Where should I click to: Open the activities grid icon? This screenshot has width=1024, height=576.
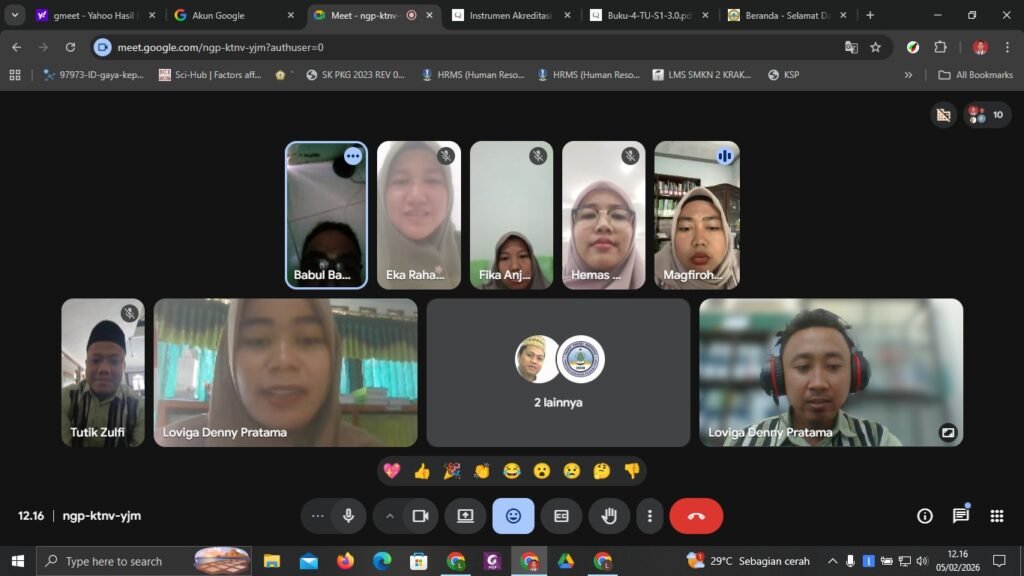pos(996,516)
